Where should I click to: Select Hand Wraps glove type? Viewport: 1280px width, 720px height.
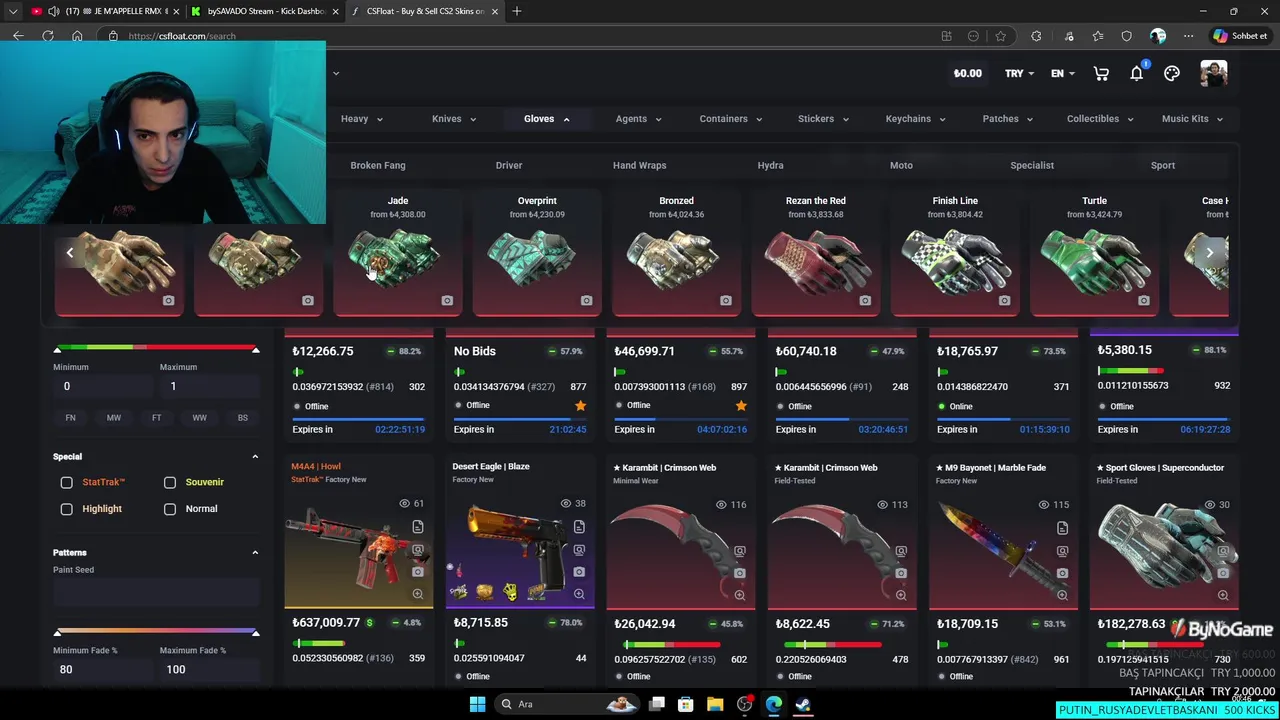click(x=640, y=165)
